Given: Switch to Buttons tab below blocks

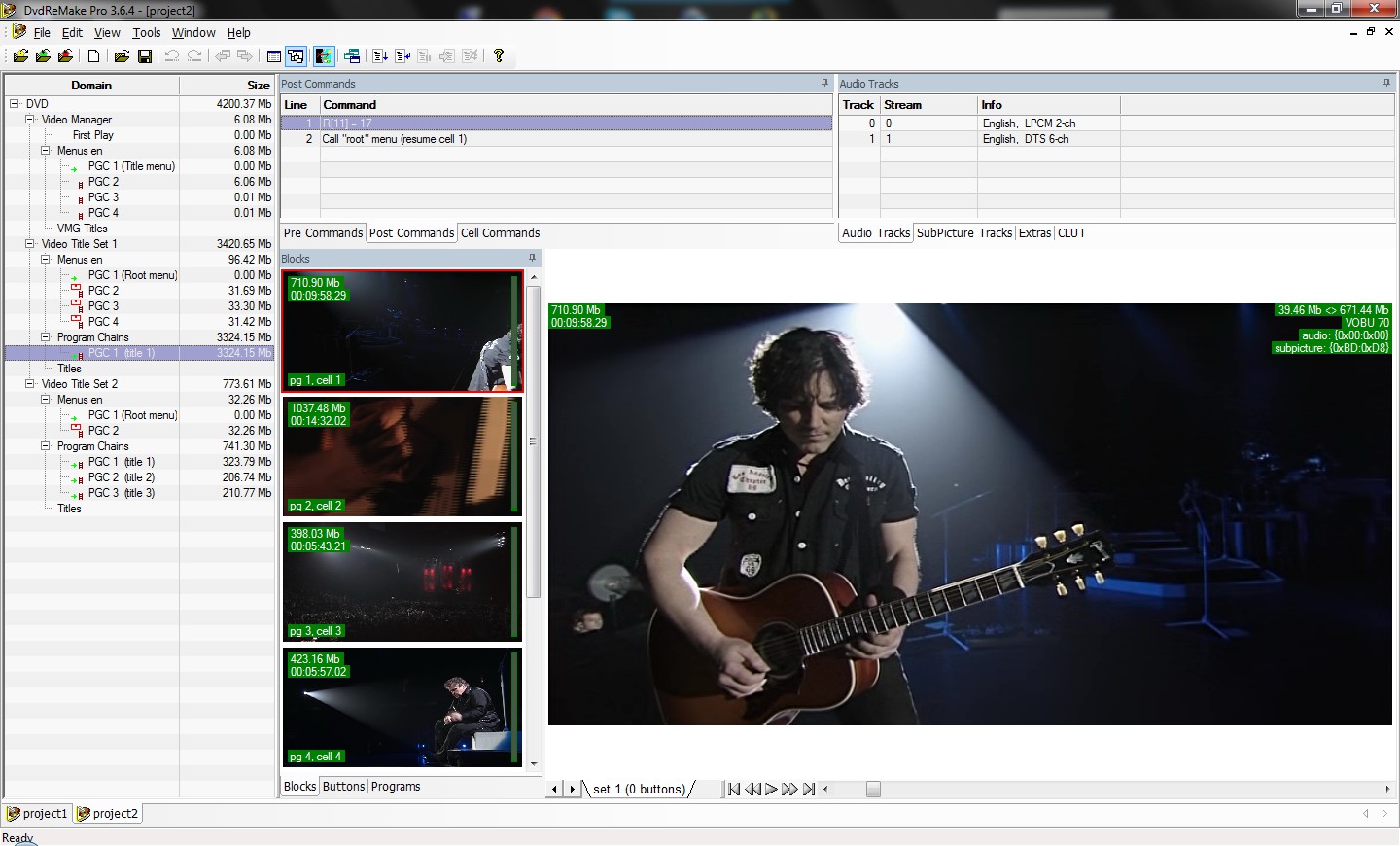Looking at the screenshot, I should (x=343, y=787).
